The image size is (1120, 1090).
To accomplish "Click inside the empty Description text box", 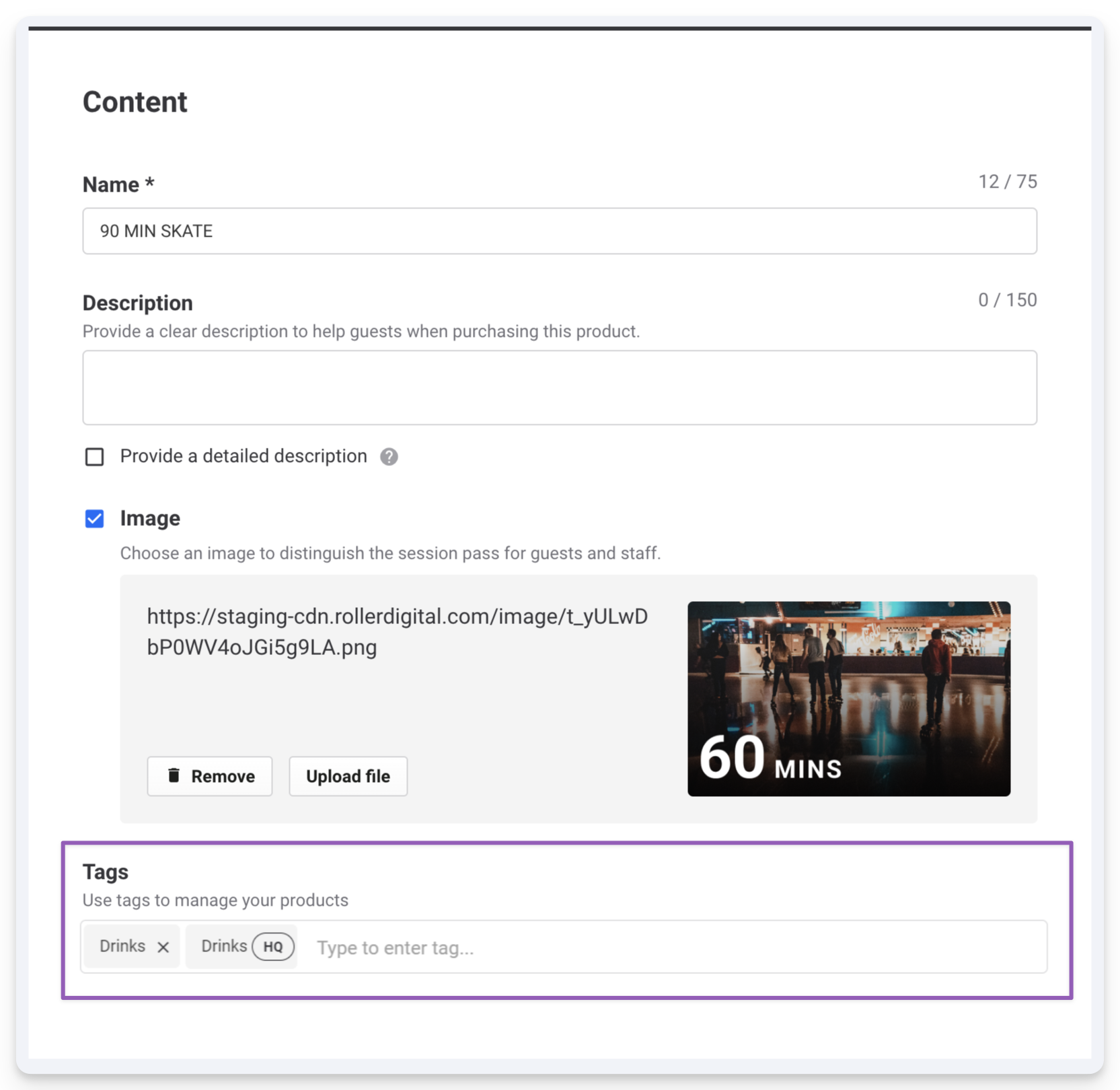I will (x=560, y=387).
